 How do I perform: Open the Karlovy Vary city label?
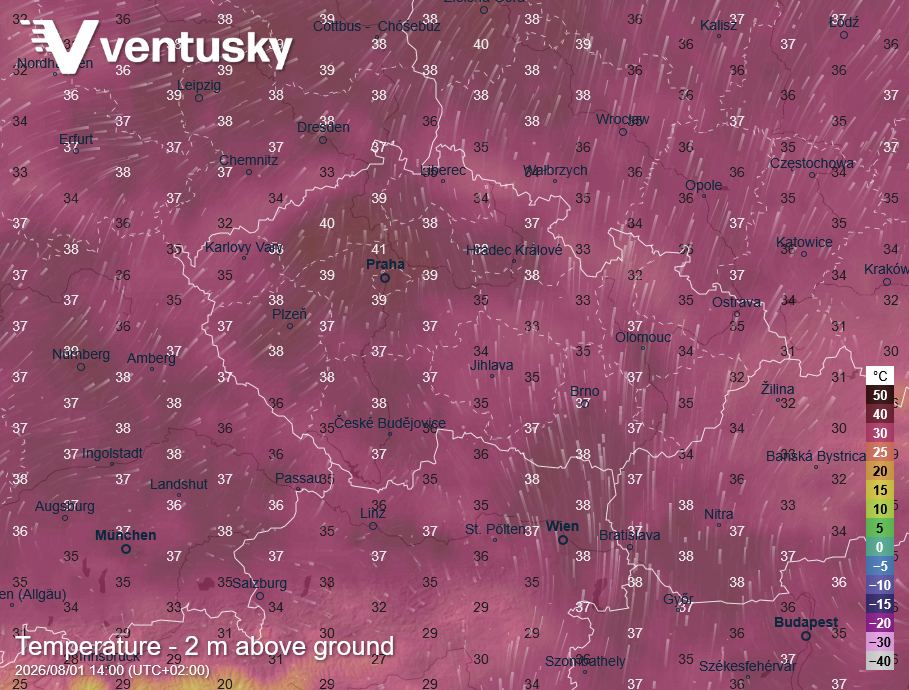(x=244, y=248)
